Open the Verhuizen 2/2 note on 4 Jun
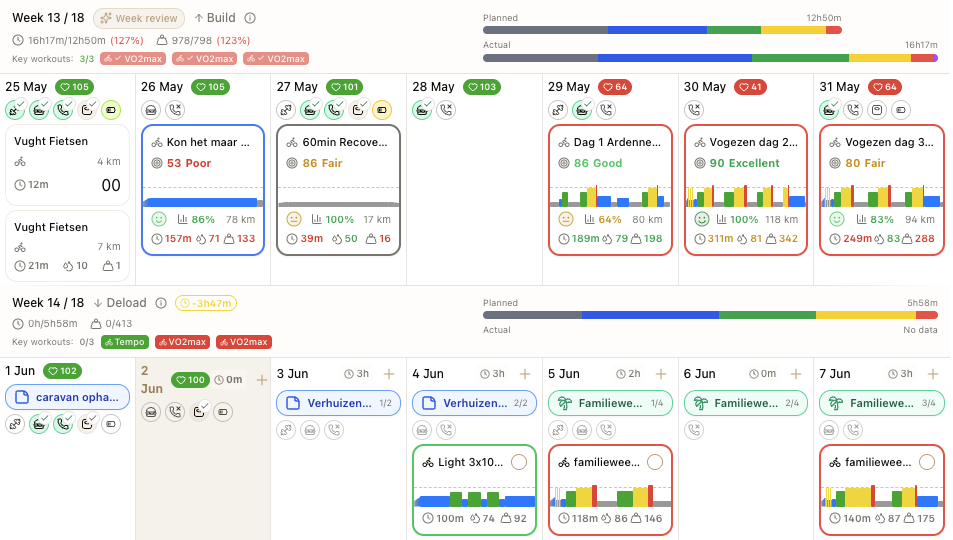 click(x=474, y=403)
